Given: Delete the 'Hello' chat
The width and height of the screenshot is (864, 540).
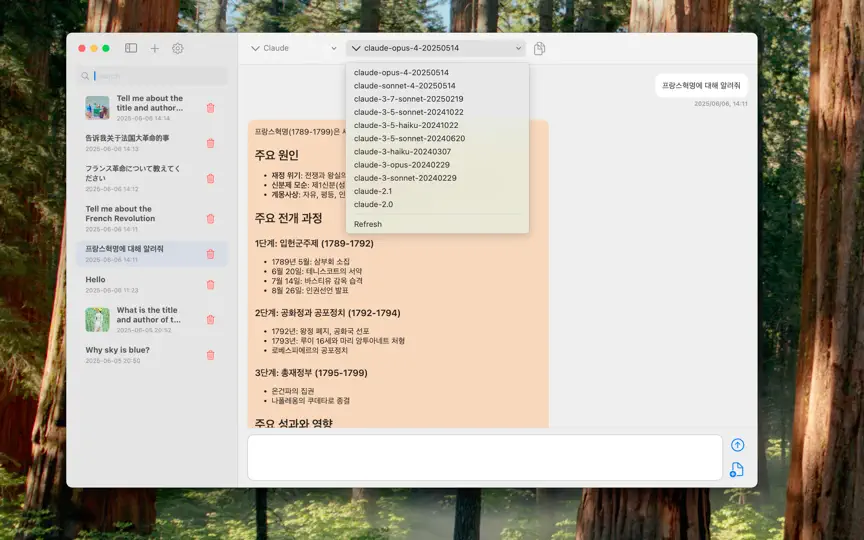Looking at the screenshot, I should point(210,285).
